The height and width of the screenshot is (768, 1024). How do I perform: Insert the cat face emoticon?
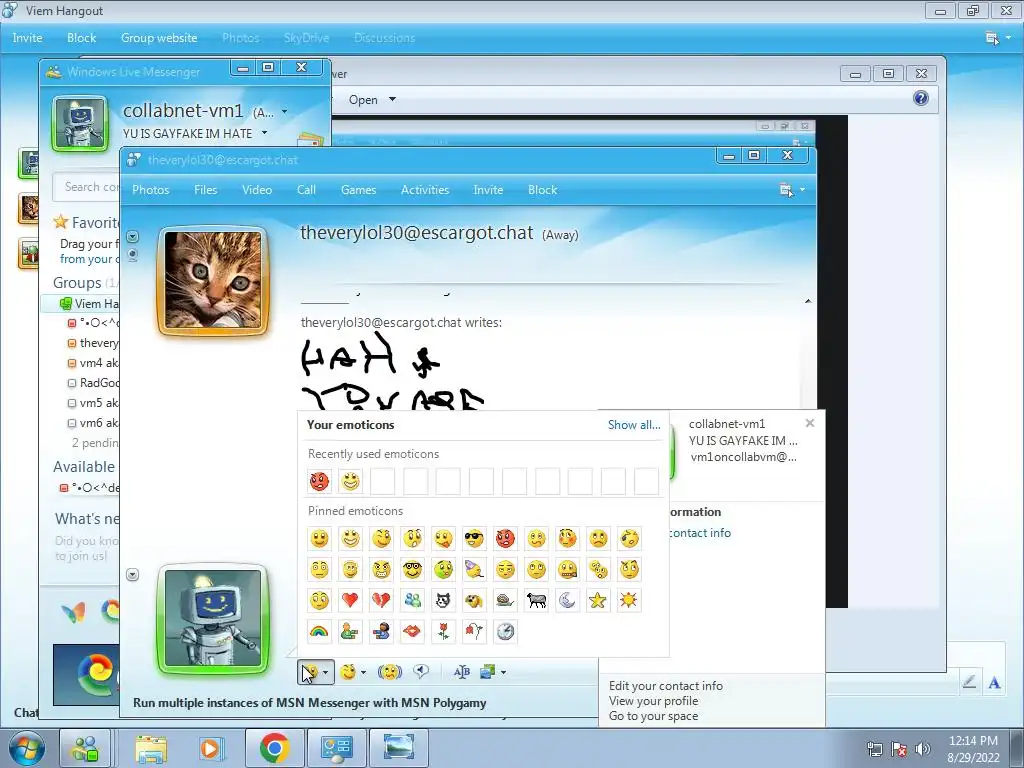click(x=443, y=600)
